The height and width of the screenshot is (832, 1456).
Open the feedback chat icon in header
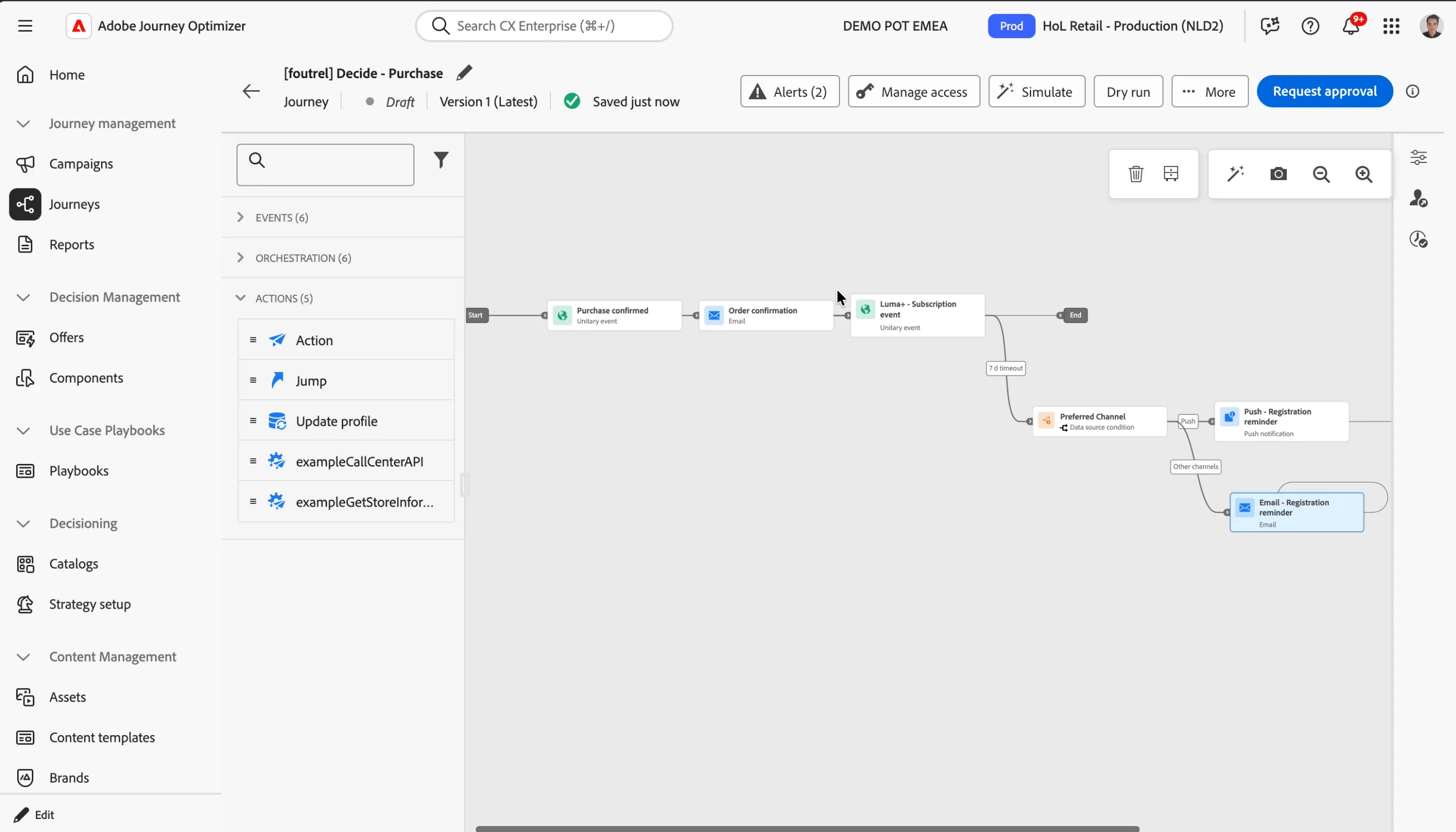point(1269,26)
